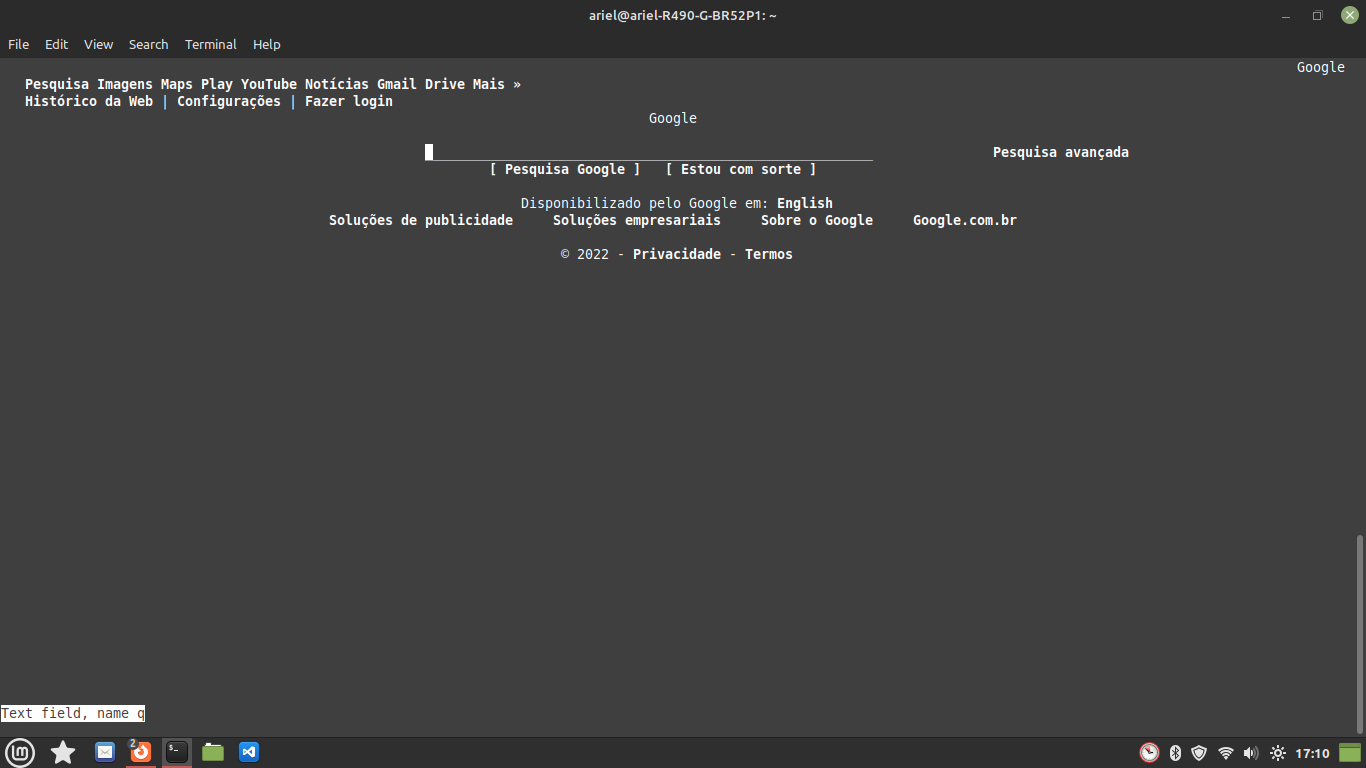Click the volume icon in the tray
Image resolution: width=1366 pixels, height=768 pixels.
click(x=1251, y=752)
